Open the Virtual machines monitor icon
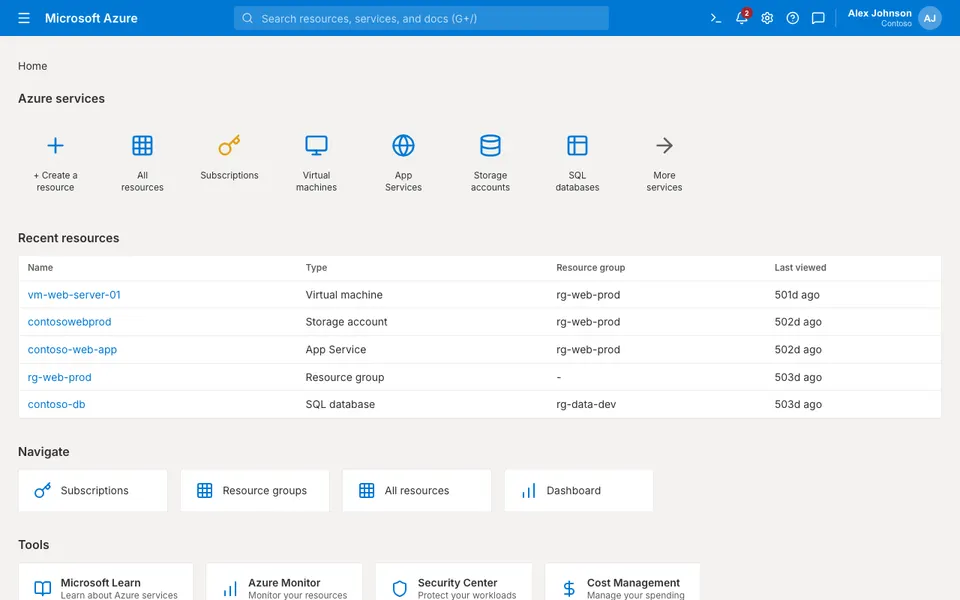The width and height of the screenshot is (960, 600). coord(317,146)
